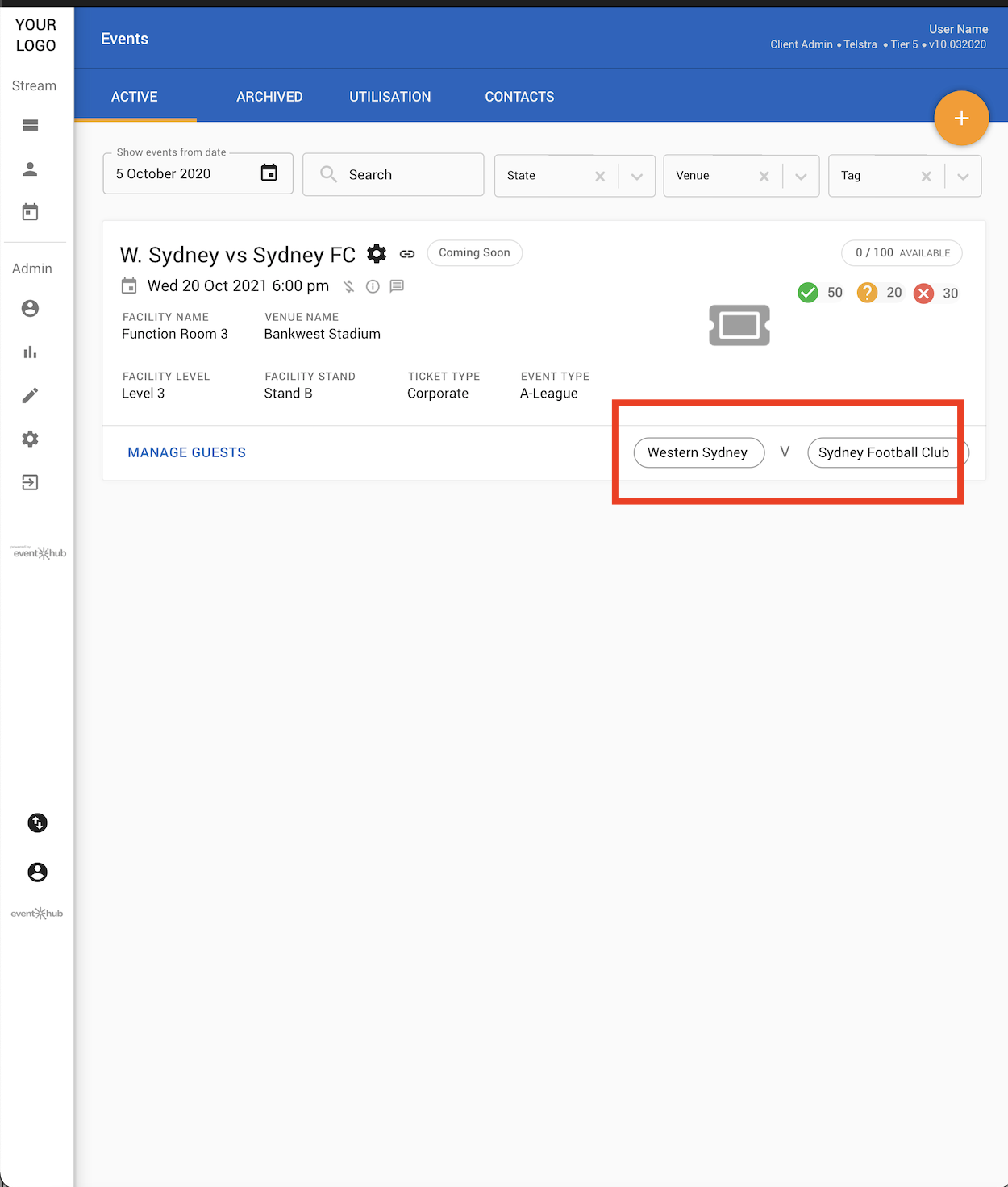
Task: Open the Admin settings gear in sidebar
Action: point(31,439)
